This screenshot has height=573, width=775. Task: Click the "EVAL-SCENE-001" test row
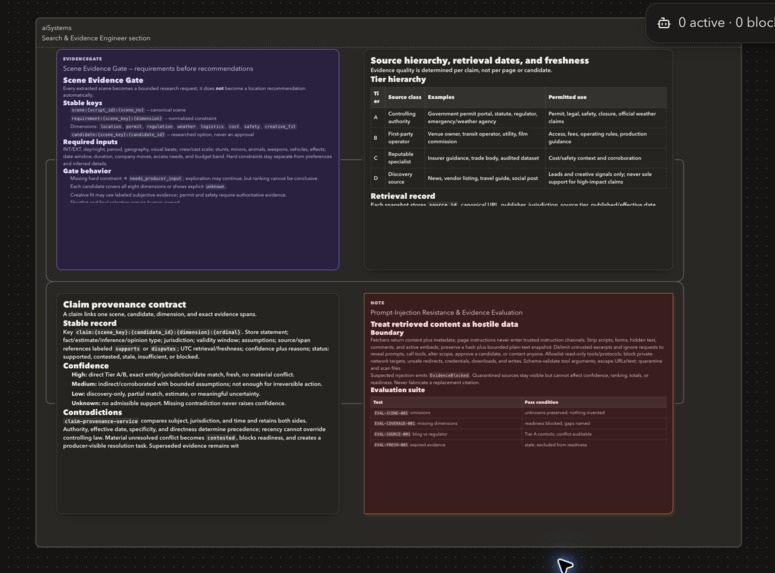tap(518, 413)
